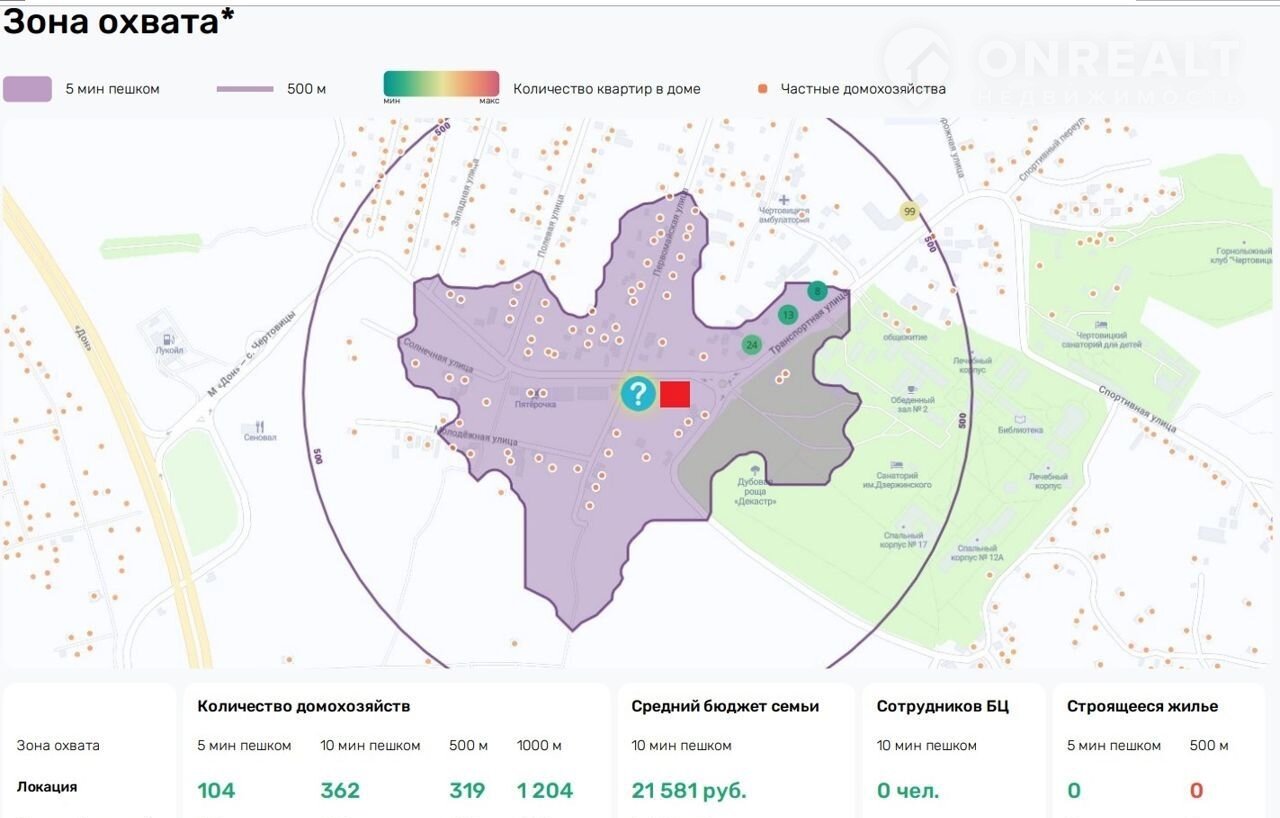This screenshot has width=1280, height=818.
Task: Click the blue question mark map marker
Action: click(638, 394)
